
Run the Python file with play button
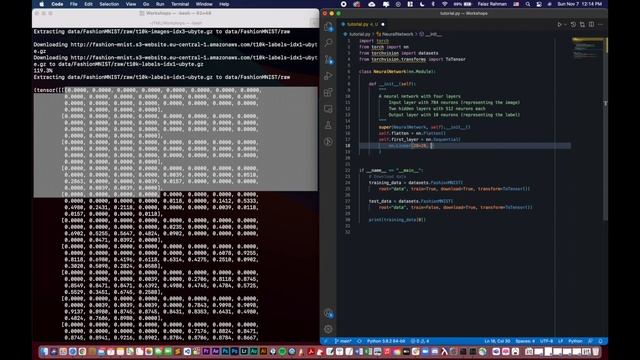[559, 24]
